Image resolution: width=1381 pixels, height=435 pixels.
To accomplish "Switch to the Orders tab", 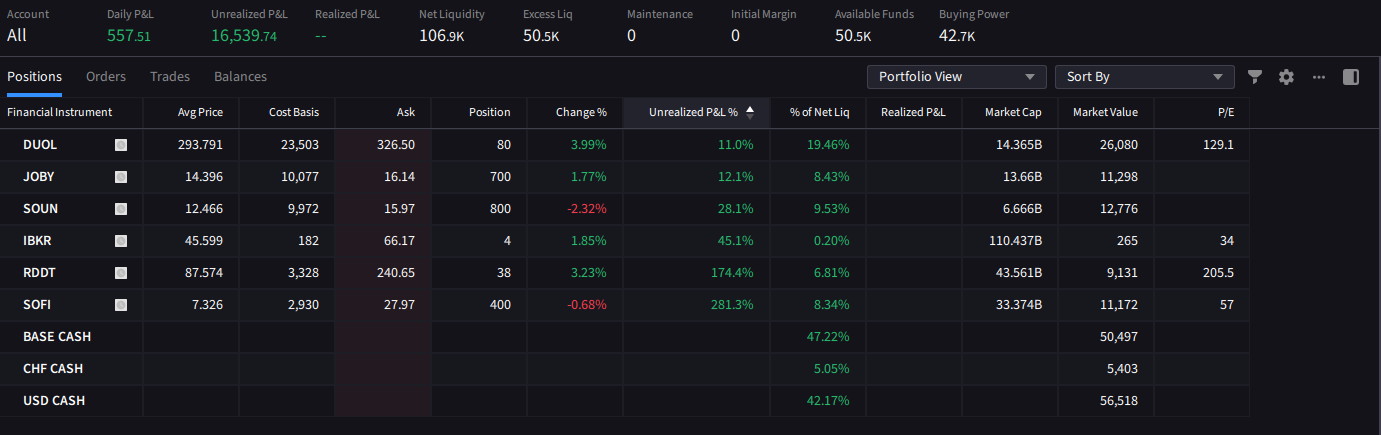I will pos(106,77).
